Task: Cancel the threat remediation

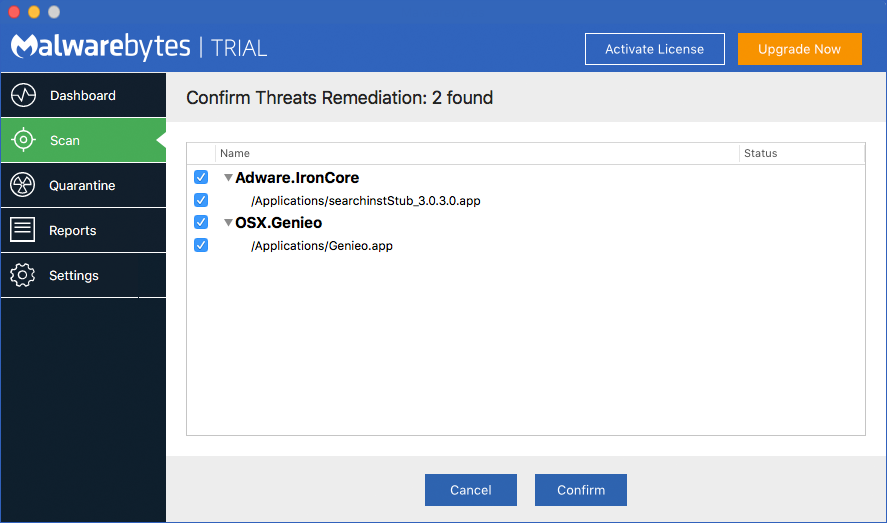Action: point(471,490)
